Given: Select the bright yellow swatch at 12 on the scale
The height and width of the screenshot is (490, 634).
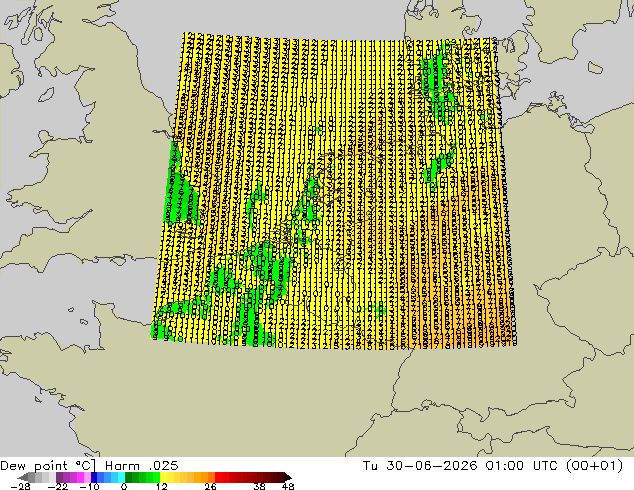Looking at the screenshot, I should (163, 477).
